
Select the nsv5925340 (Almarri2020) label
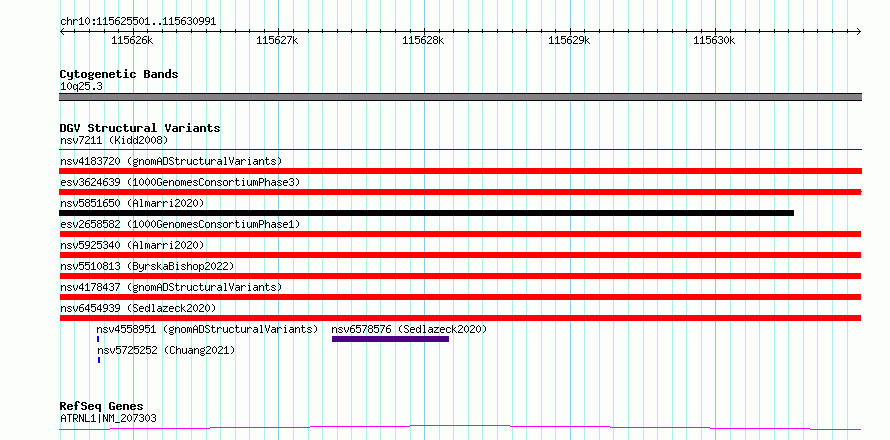132,245
